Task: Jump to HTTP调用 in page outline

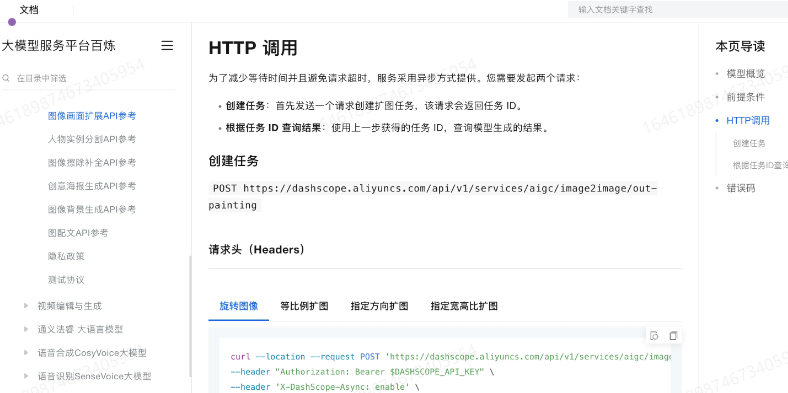Action: tap(748, 121)
